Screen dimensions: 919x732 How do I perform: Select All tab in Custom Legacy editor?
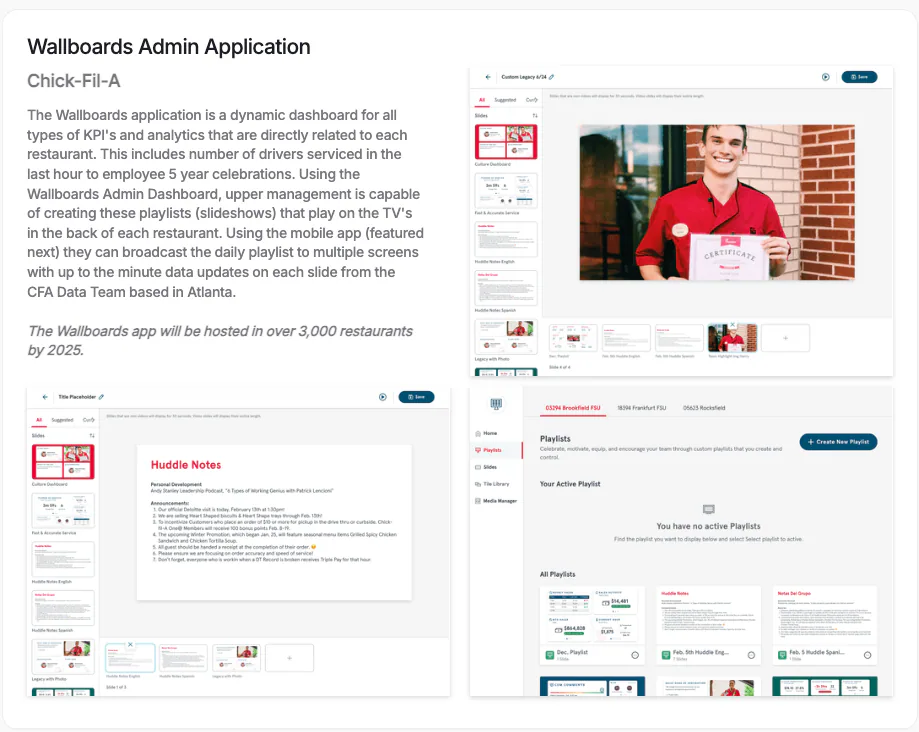(x=482, y=100)
